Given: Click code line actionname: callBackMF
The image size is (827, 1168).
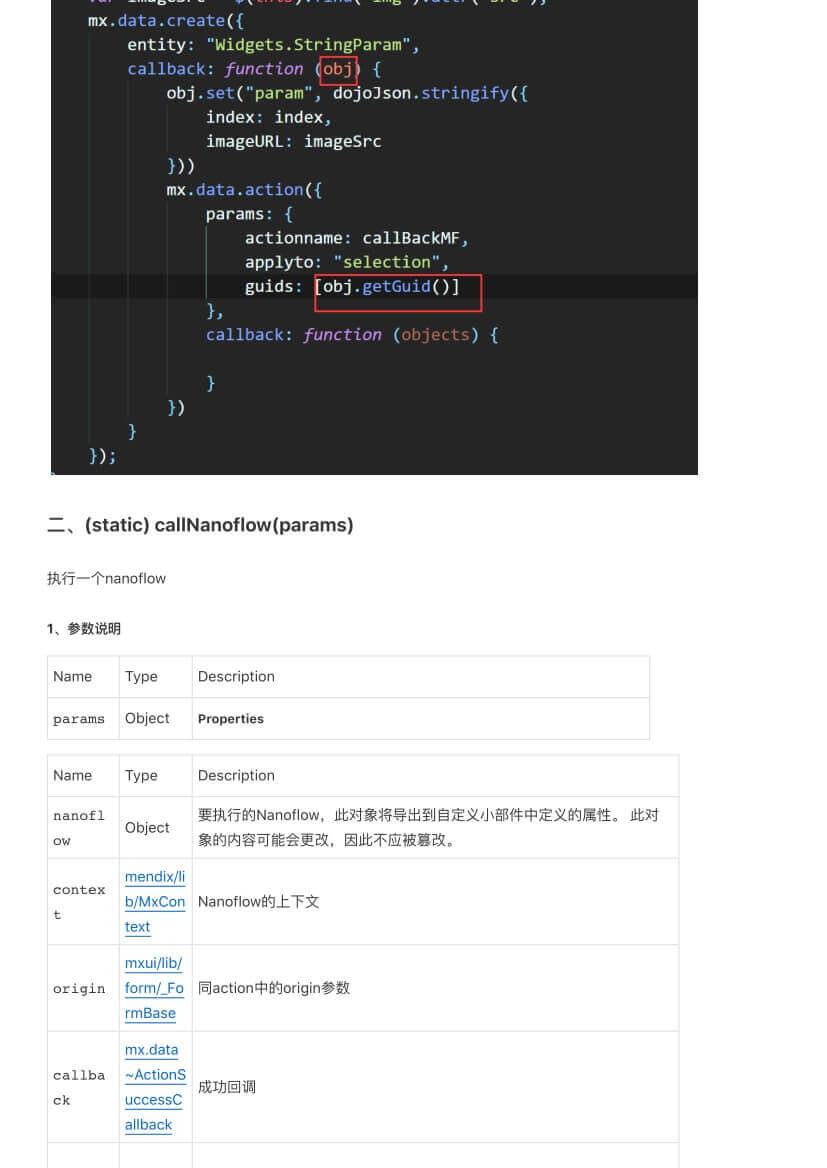Looking at the screenshot, I should click(356, 238).
